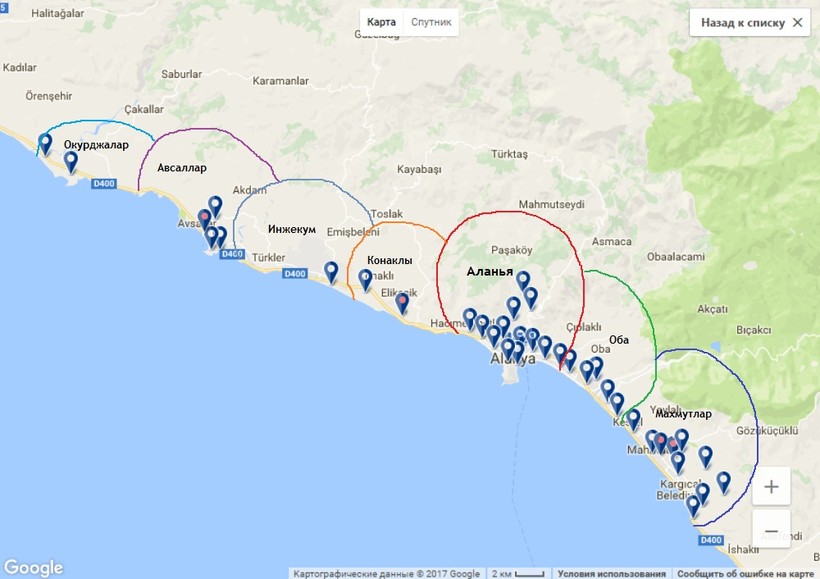Screen dimensions: 820x579
Task: Switch to the Карта map tab
Action: click(x=381, y=22)
